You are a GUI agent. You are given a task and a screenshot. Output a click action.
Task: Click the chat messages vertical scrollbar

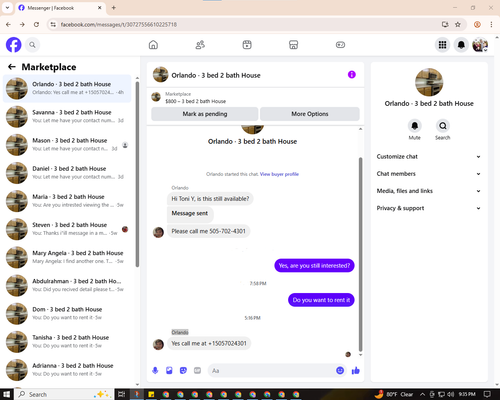[x=360, y=254]
